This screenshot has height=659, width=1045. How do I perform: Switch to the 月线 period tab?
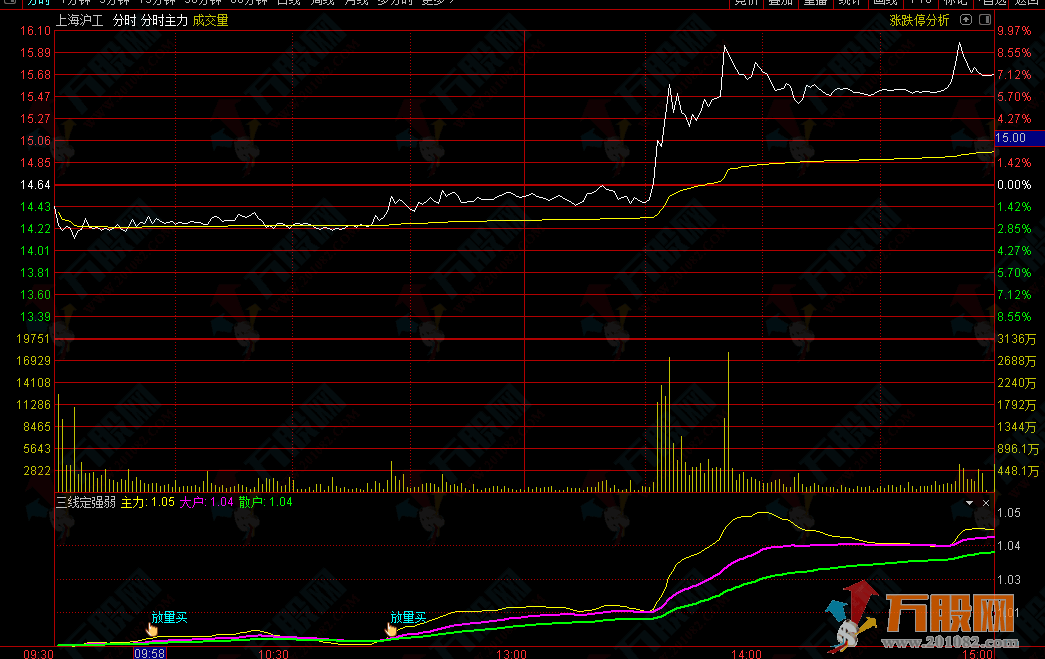pos(356,3)
